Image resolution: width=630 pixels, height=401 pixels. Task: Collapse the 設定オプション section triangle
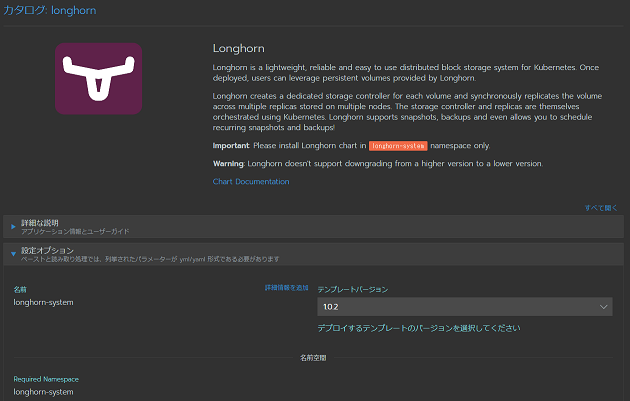click(13, 254)
